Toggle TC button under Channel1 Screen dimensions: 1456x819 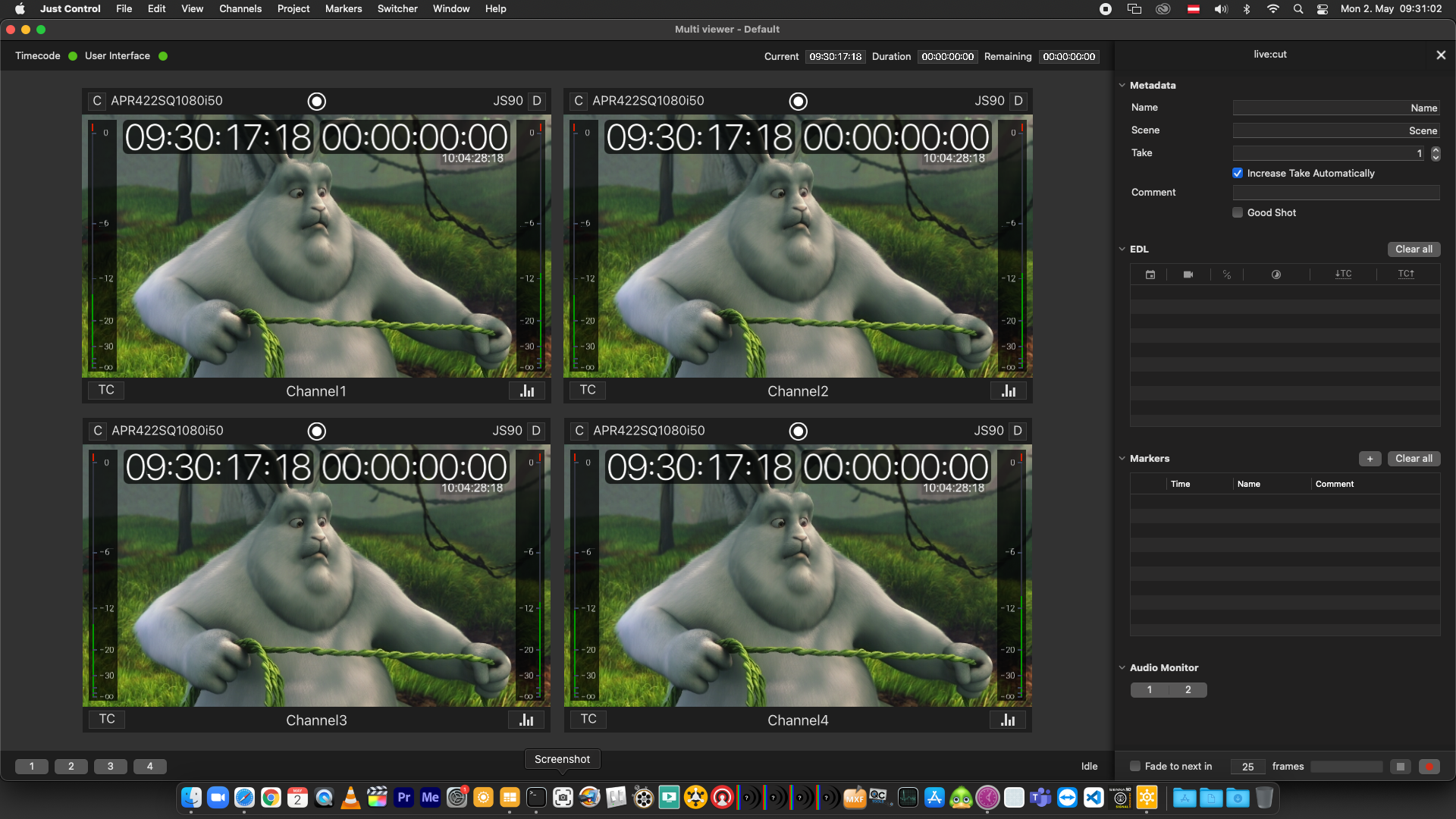(x=106, y=390)
